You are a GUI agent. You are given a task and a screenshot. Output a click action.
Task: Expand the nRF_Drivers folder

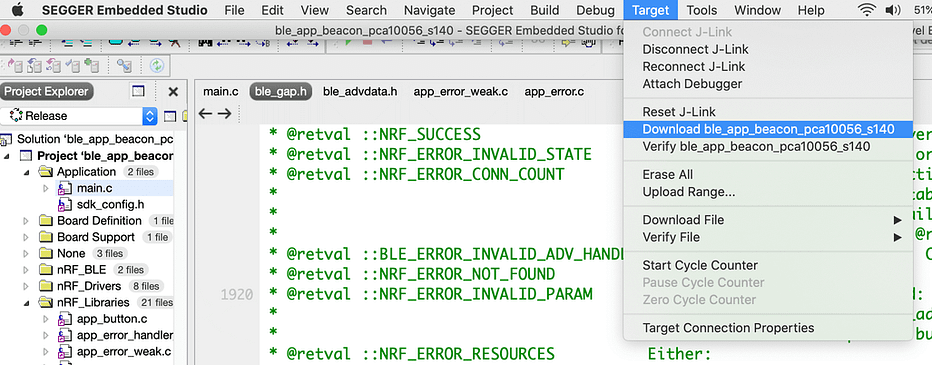click(x=26, y=287)
